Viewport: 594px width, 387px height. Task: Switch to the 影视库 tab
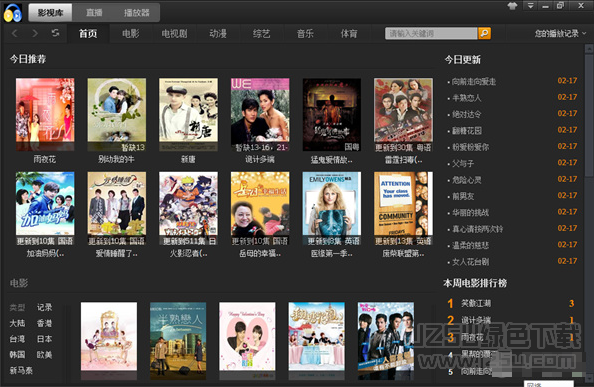pos(50,13)
